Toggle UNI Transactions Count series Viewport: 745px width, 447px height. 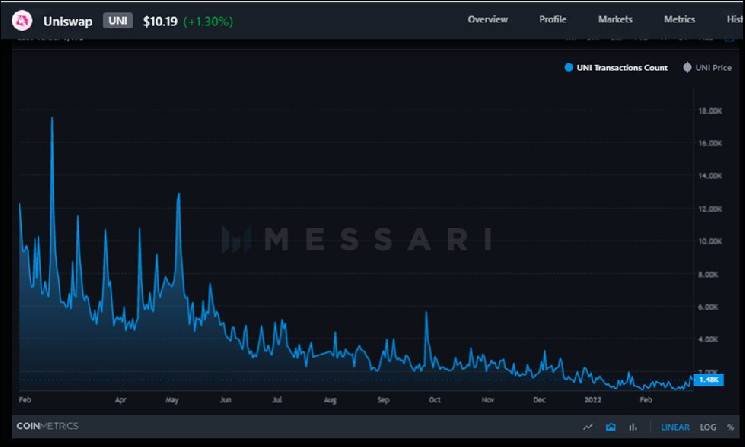click(x=616, y=68)
